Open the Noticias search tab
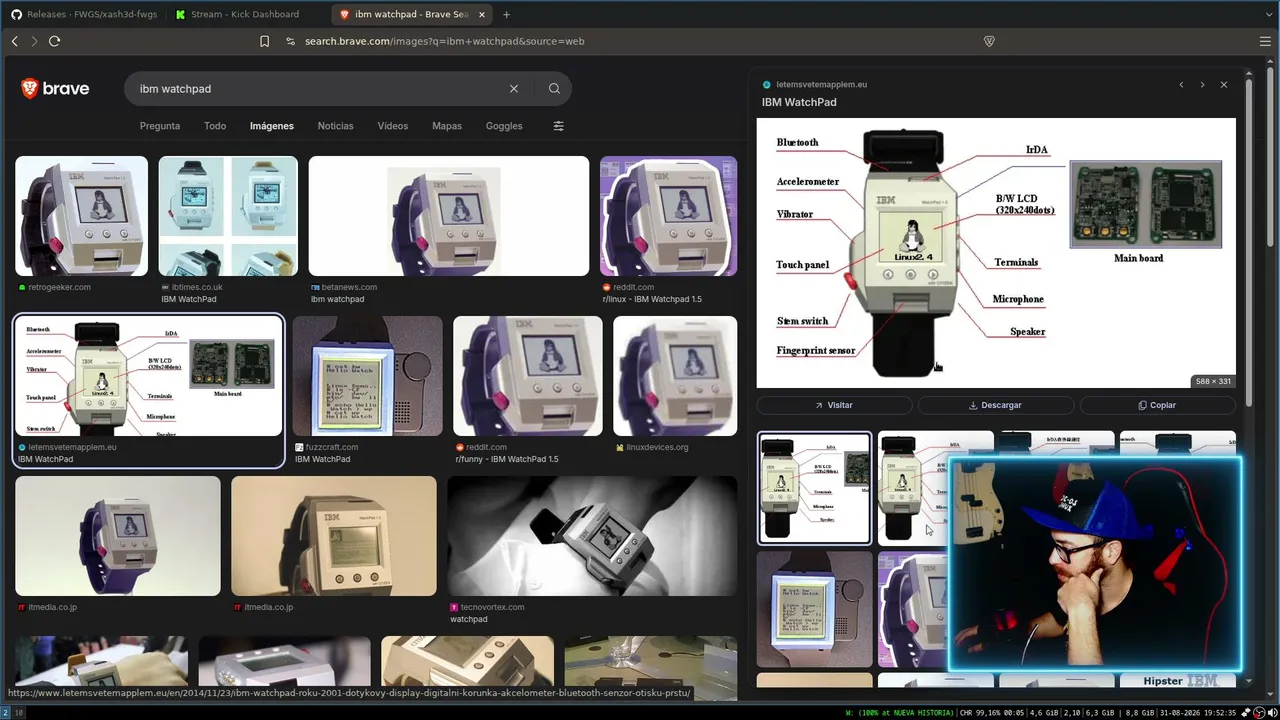1280x720 pixels. (x=335, y=126)
